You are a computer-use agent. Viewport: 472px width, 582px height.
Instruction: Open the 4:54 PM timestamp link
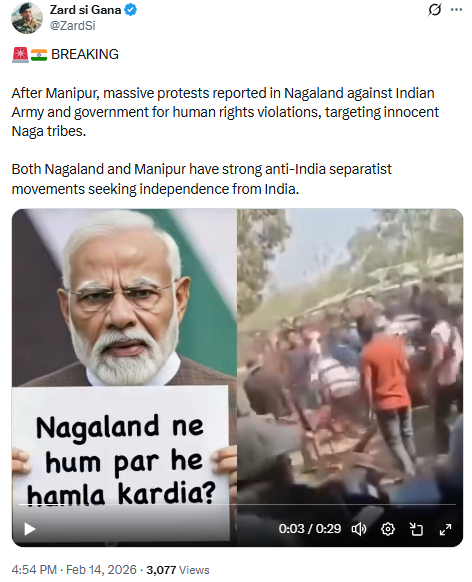pos(34,570)
